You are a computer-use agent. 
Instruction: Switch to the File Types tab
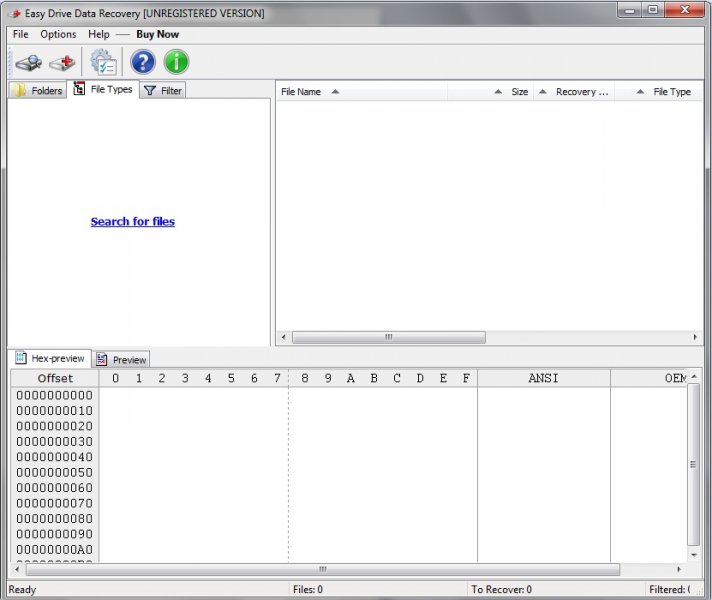click(103, 89)
